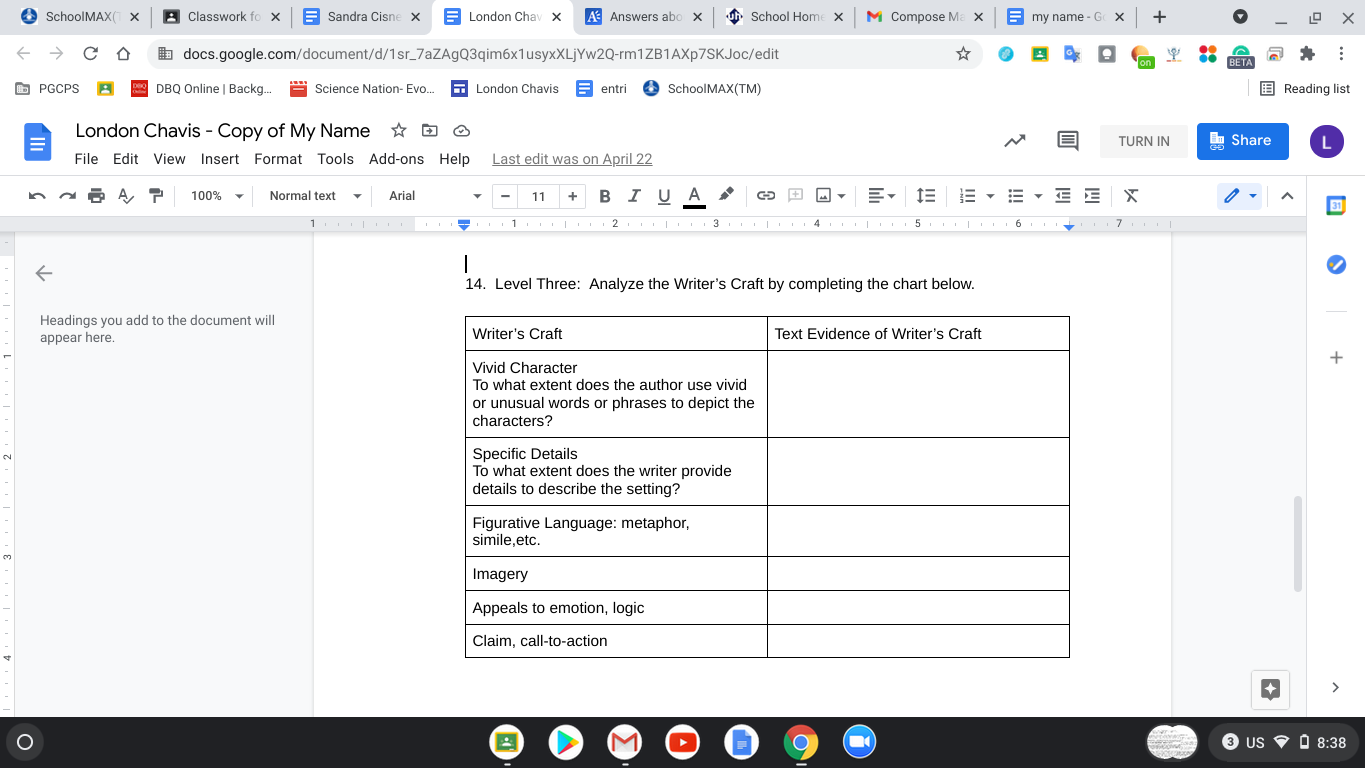This screenshot has width=1365, height=768.
Task: Open the Explore button at bottom right
Action: coord(1271,688)
